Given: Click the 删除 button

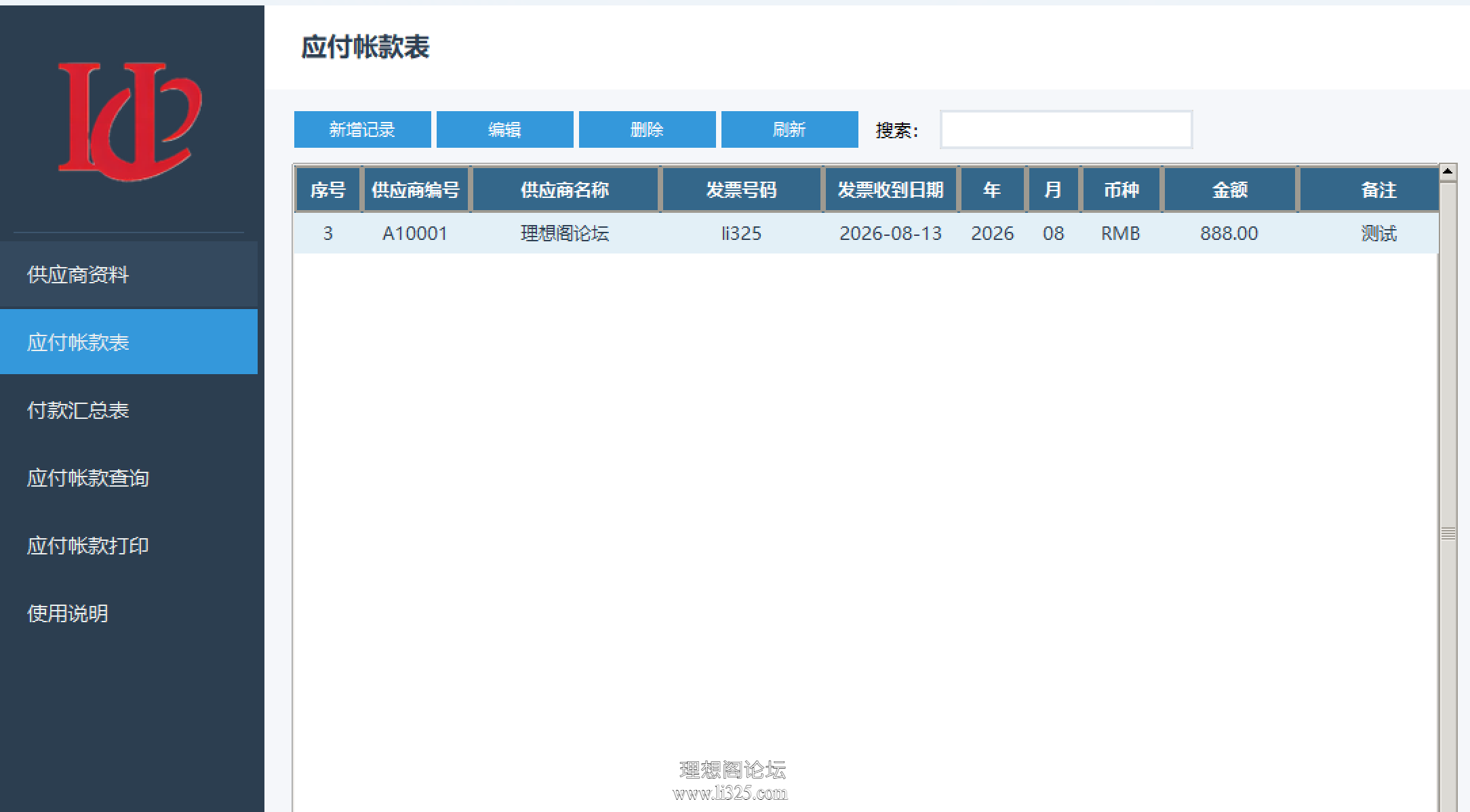Looking at the screenshot, I should (648, 129).
